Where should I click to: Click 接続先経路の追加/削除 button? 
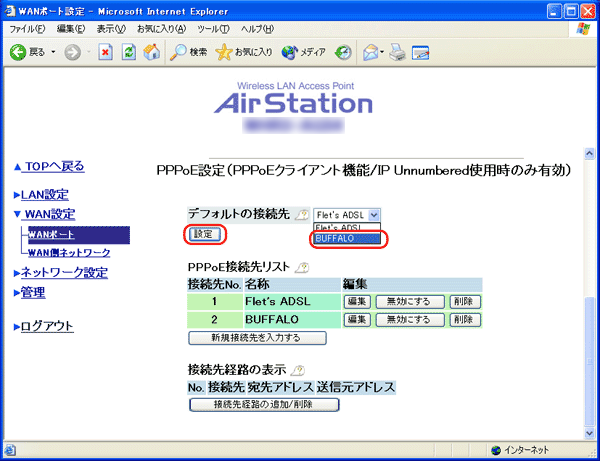click(x=264, y=404)
